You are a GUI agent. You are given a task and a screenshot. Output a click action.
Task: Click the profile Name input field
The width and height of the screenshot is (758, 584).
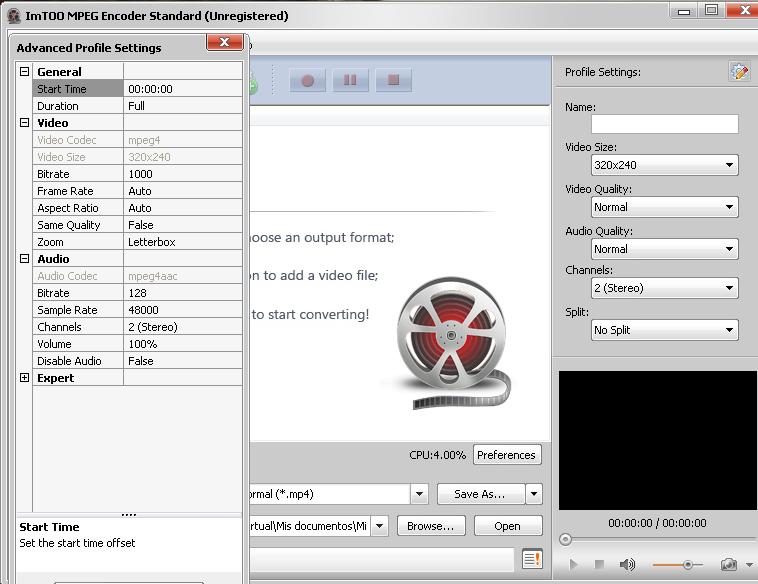tap(665, 124)
